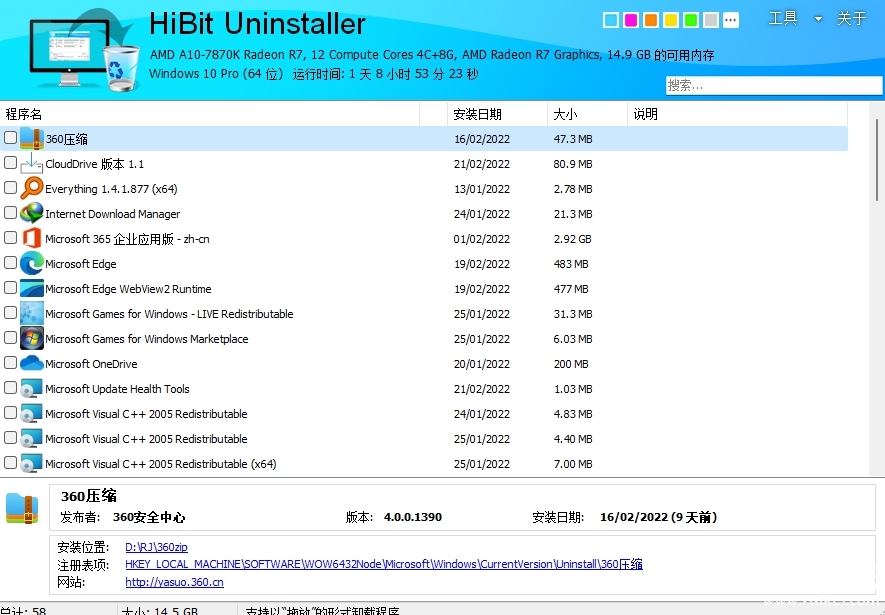Sort by the 大小 column header
The height and width of the screenshot is (615, 885).
(588, 114)
